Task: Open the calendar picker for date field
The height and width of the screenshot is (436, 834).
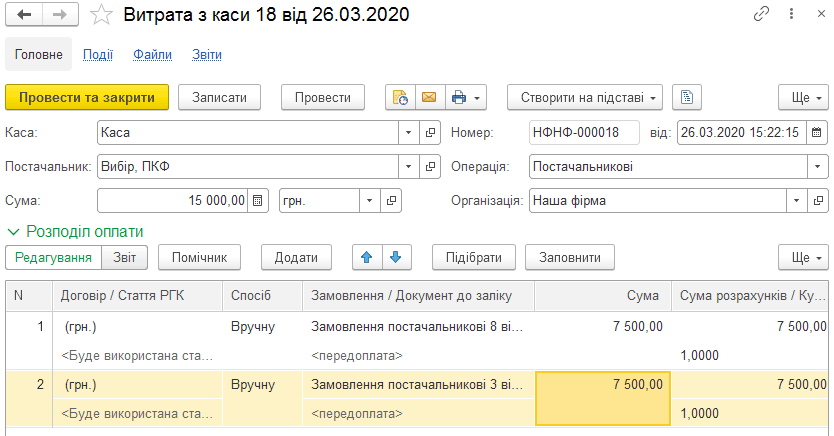Action: coord(817,132)
